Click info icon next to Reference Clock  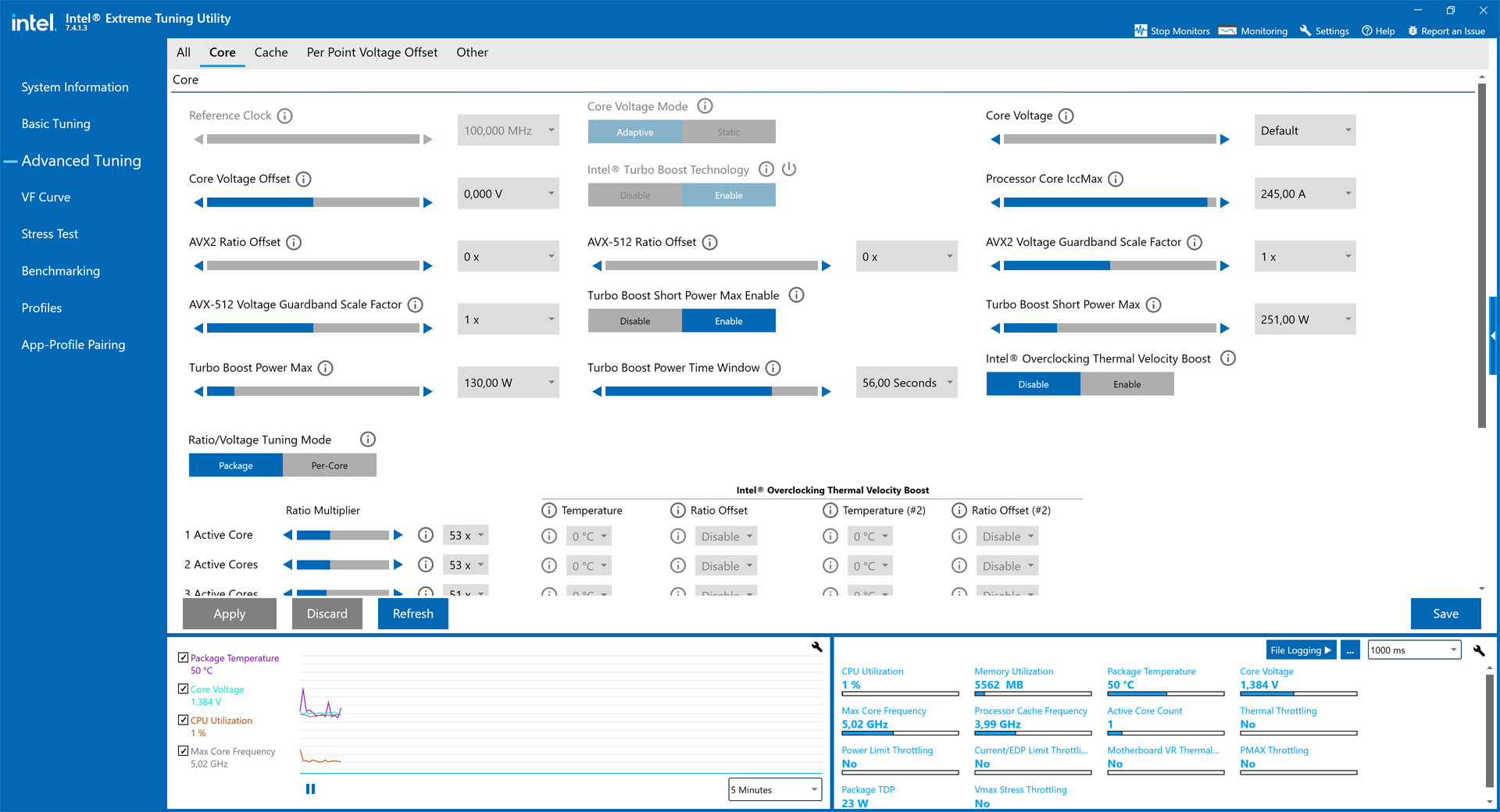(x=285, y=116)
